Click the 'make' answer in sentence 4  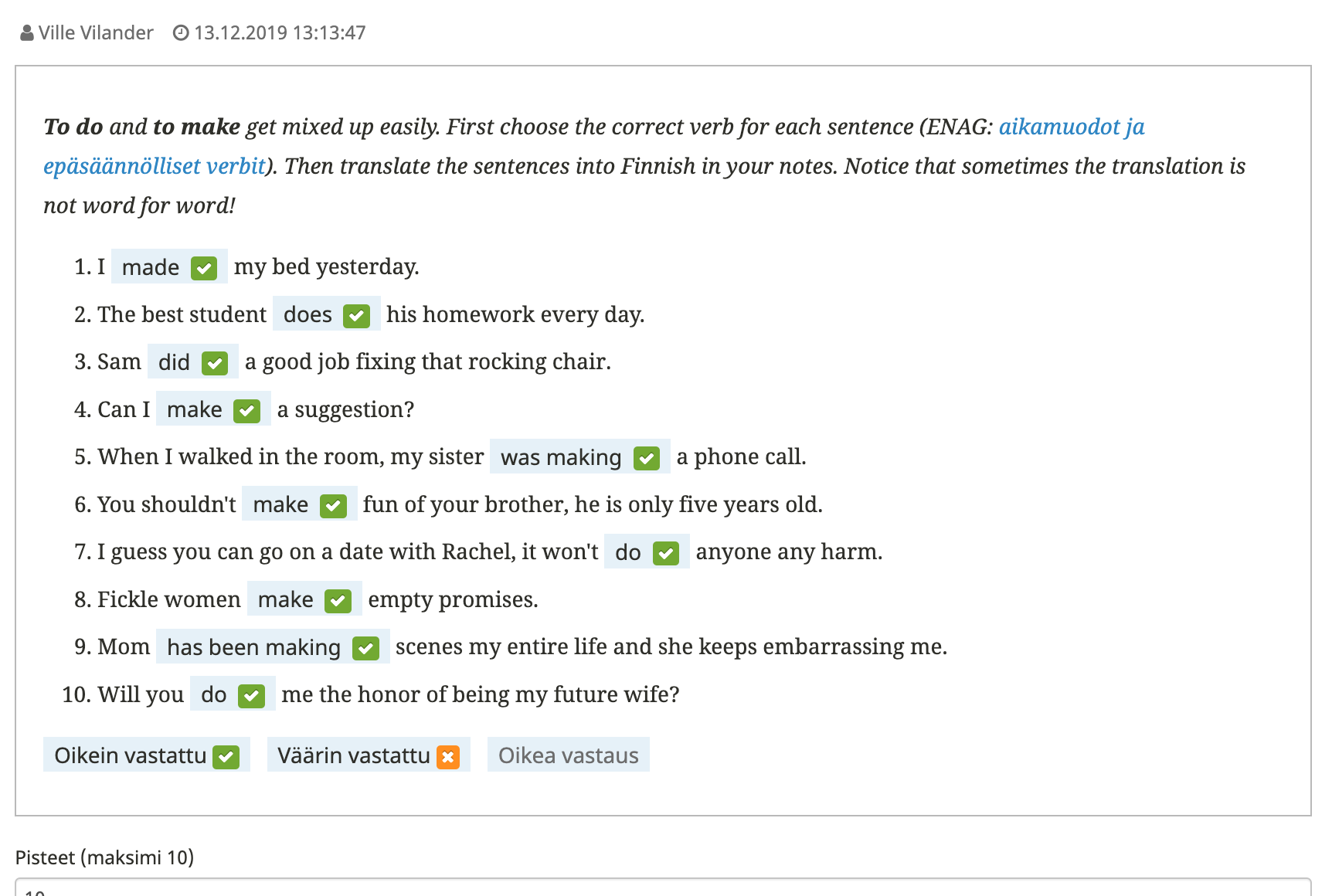[x=195, y=409]
